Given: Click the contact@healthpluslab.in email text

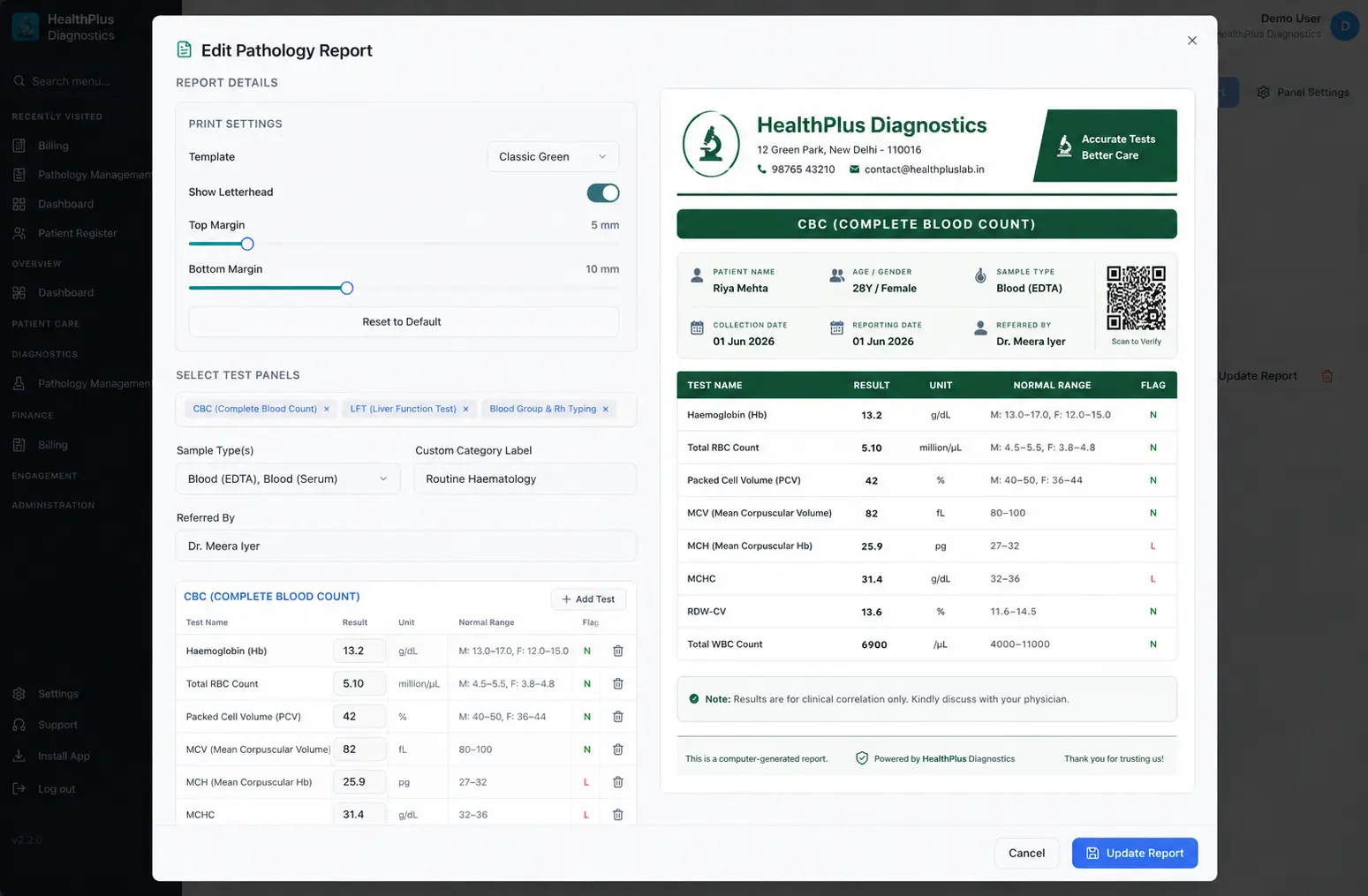Looking at the screenshot, I should pos(924,169).
